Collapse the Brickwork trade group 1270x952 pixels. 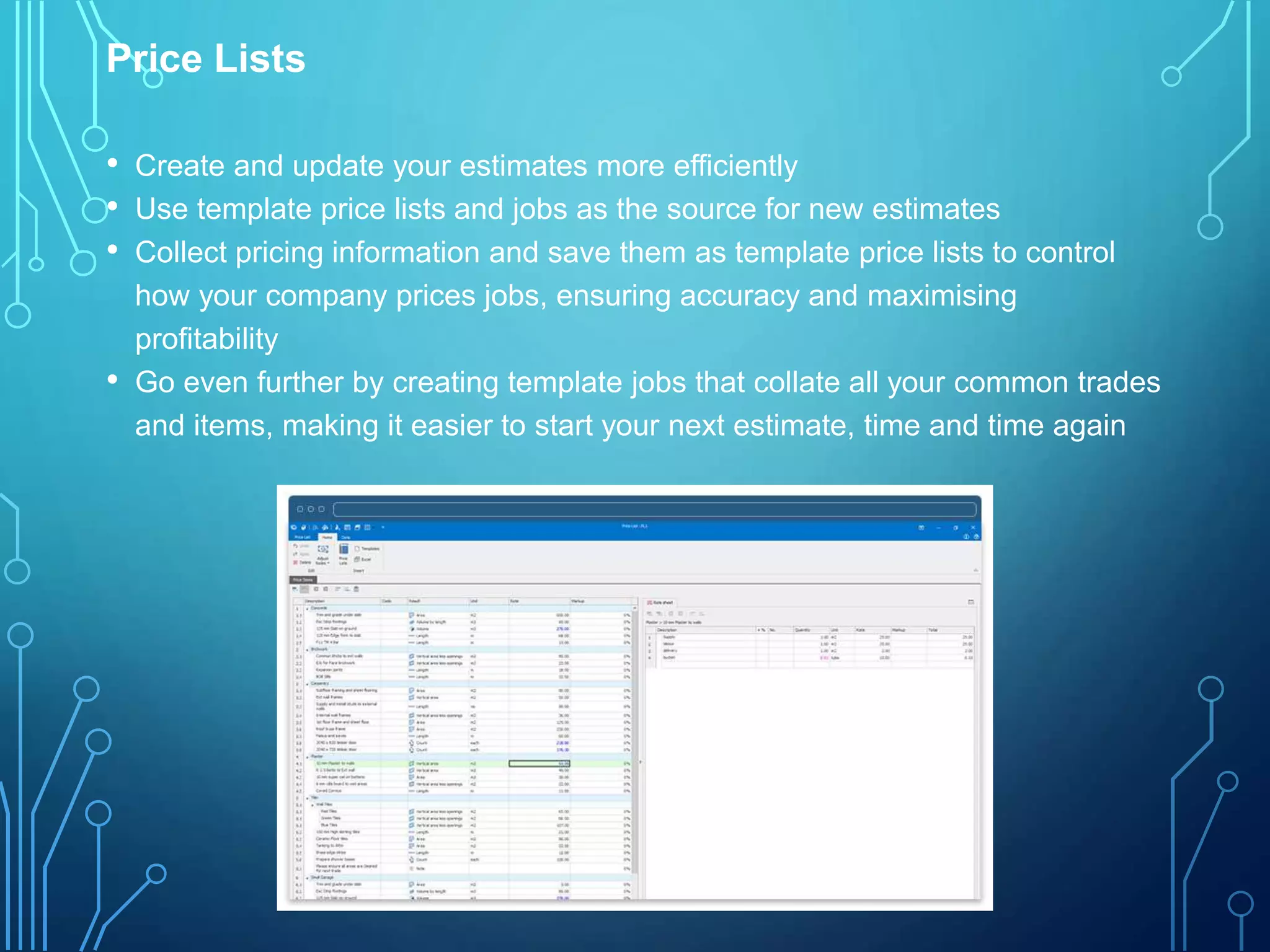307,650
